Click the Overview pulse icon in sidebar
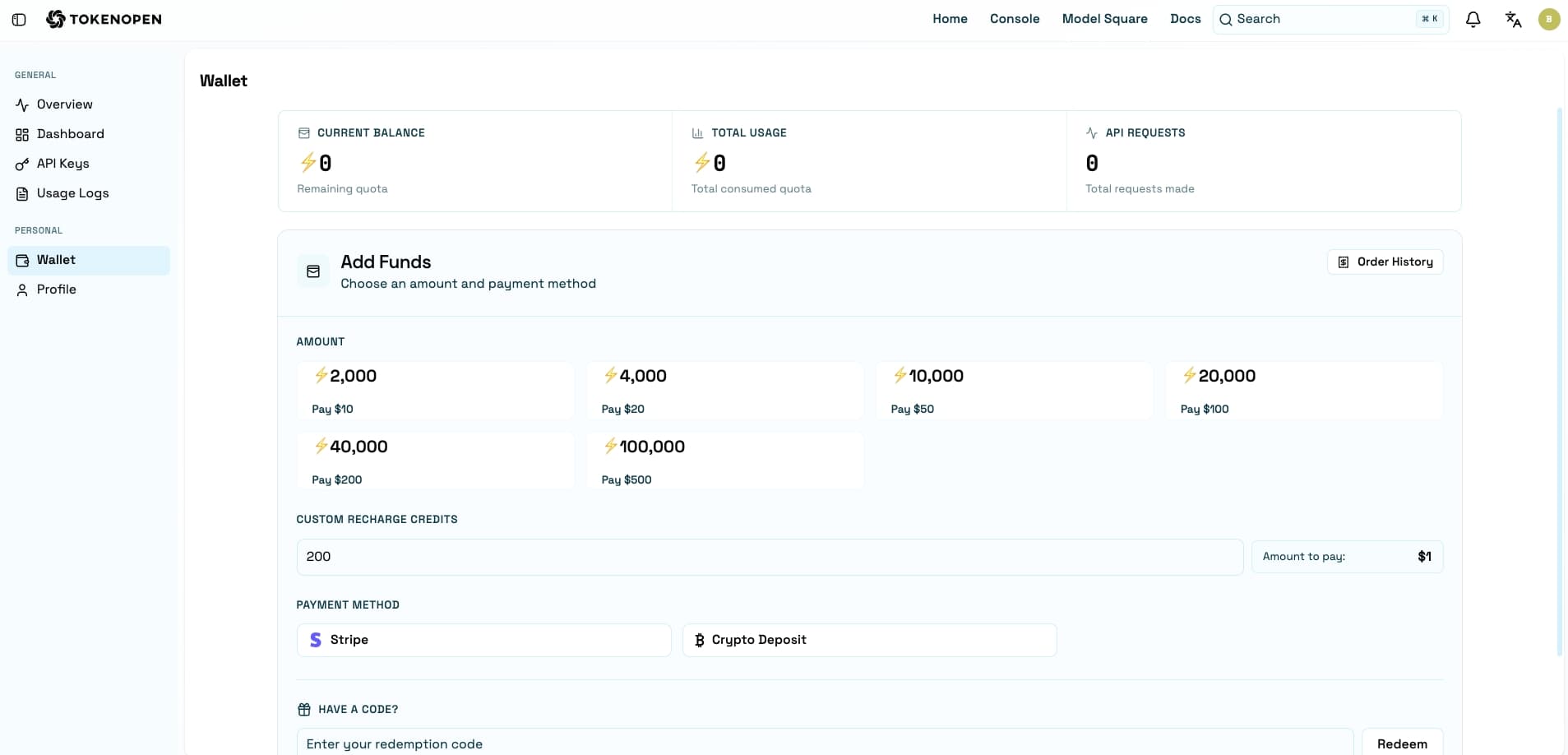 coord(22,105)
